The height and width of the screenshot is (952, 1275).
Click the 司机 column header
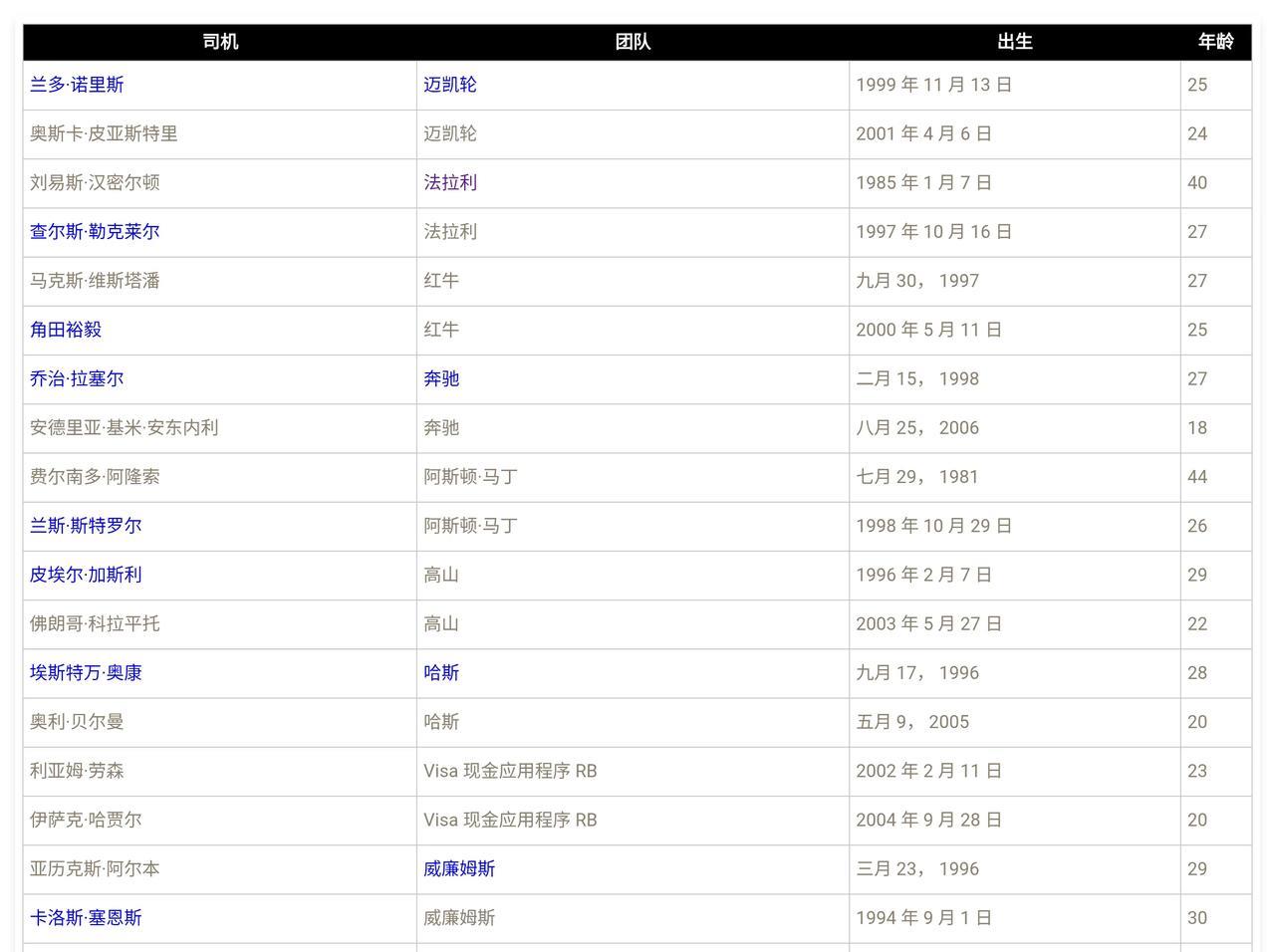tap(220, 42)
